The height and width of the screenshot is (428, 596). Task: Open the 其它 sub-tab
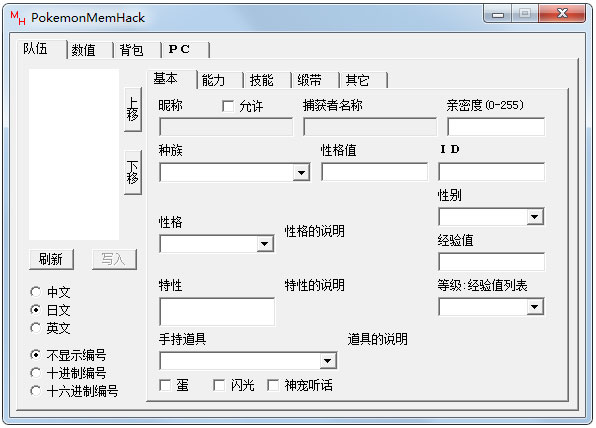click(363, 81)
